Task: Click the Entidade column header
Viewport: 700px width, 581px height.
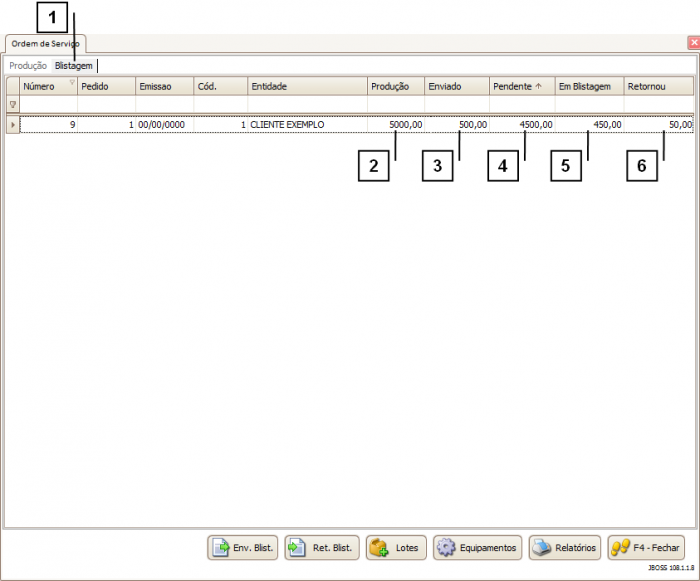Action: 307,87
